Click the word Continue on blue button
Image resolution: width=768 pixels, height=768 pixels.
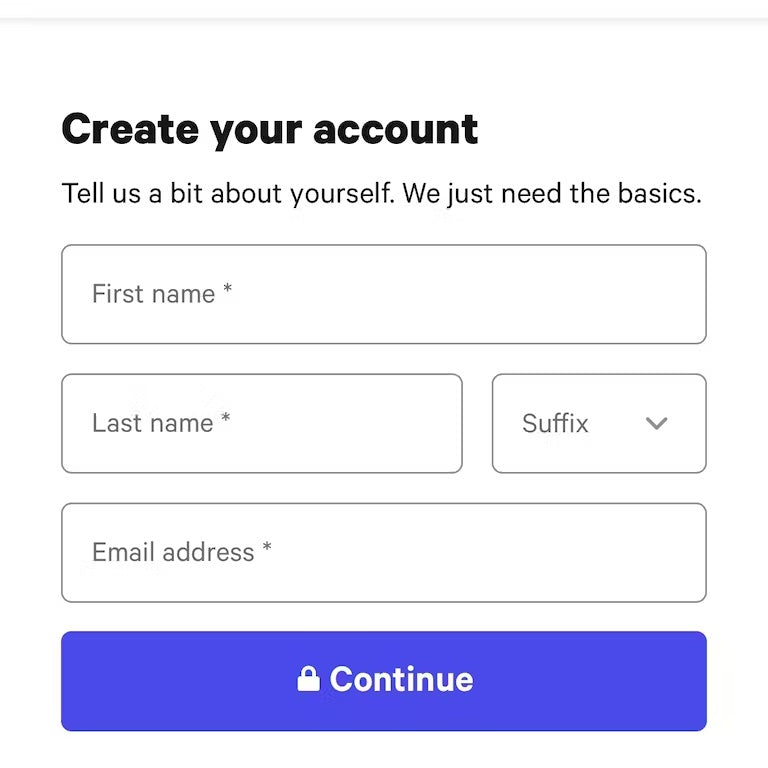click(401, 679)
